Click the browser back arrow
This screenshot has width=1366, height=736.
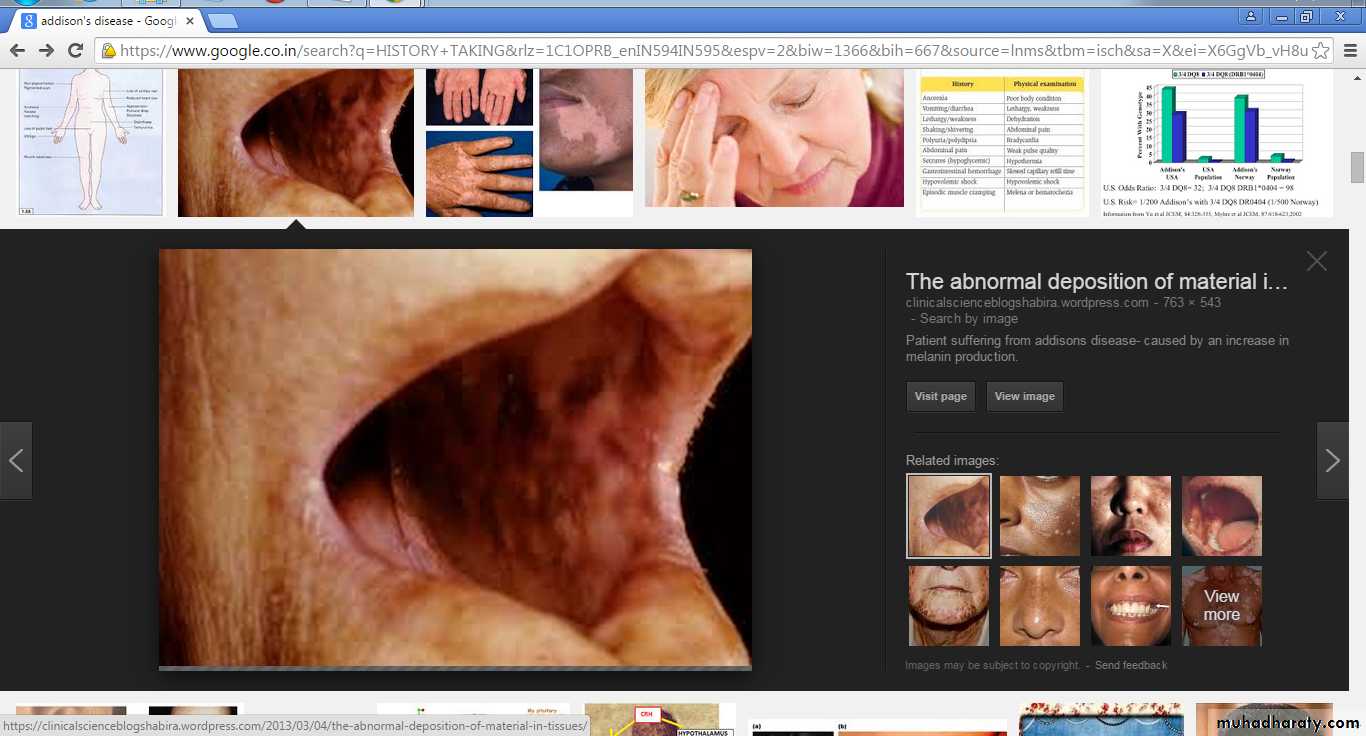(17, 50)
